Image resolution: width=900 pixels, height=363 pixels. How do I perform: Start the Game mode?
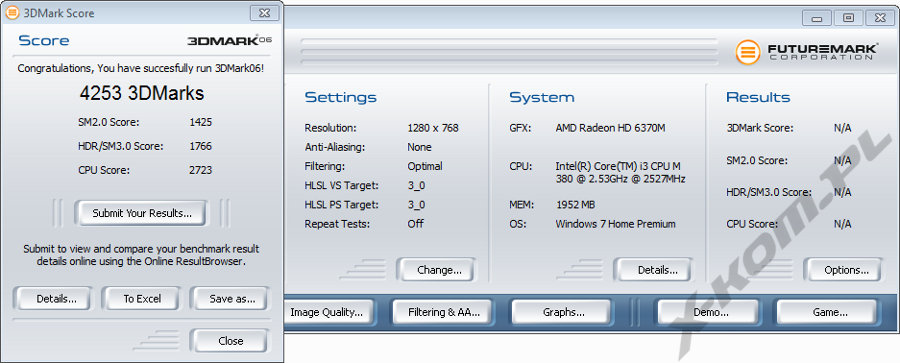tap(830, 312)
